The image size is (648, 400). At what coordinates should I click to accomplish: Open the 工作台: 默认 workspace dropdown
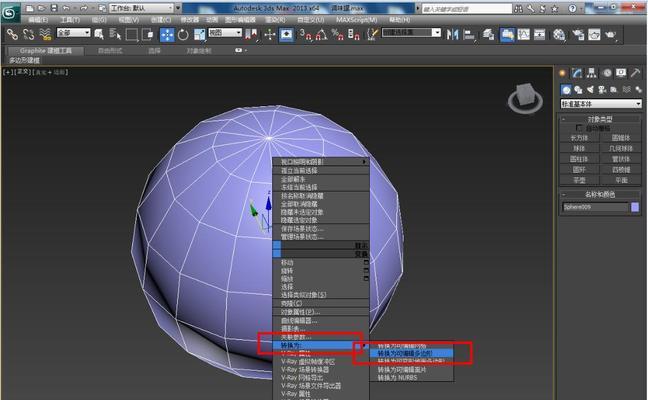pyautogui.click(x=141, y=8)
